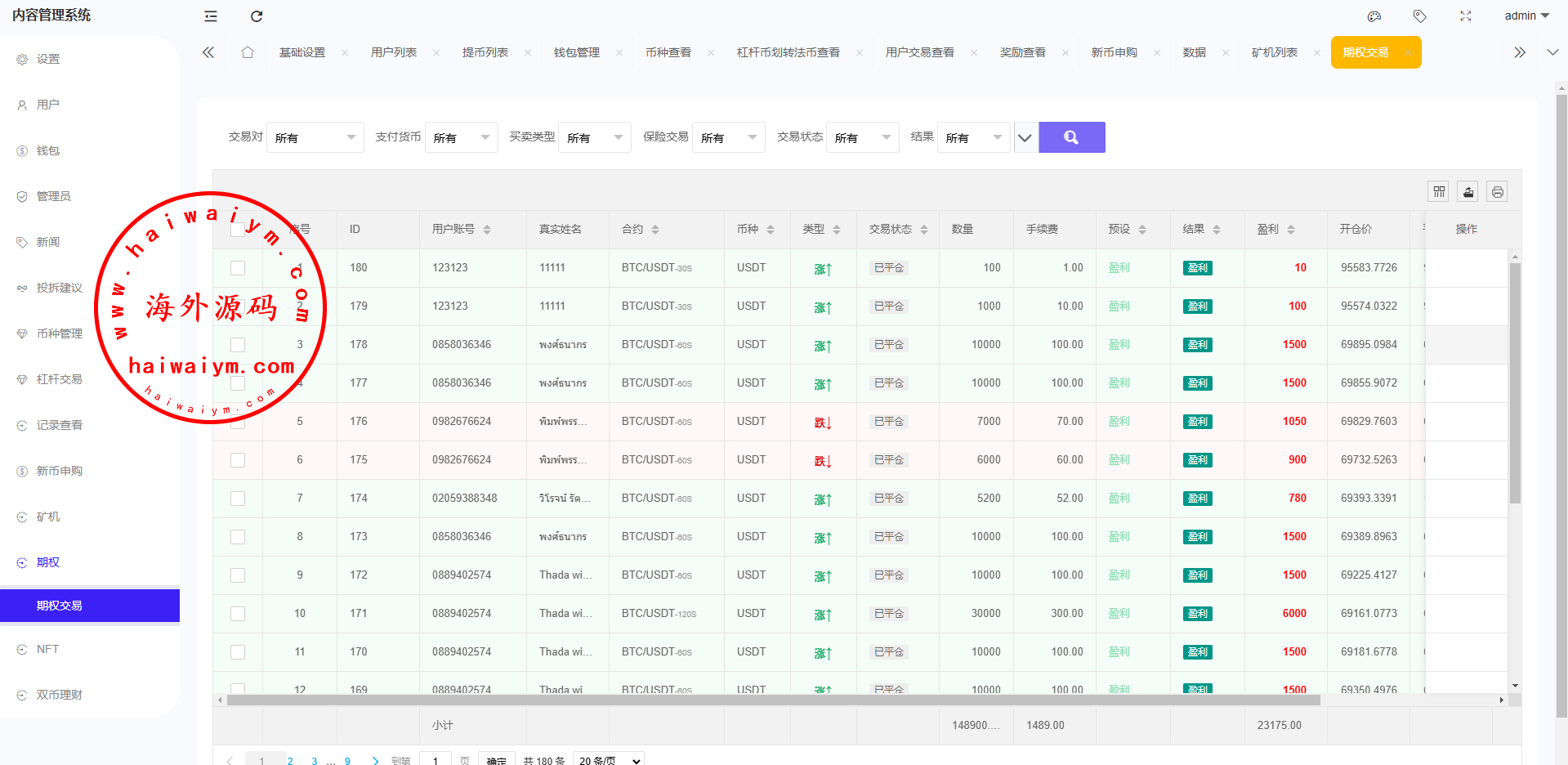1568x765 pixels.
Task: Tick the checkbox for row ID 171
Action: [x=238, y=614]
